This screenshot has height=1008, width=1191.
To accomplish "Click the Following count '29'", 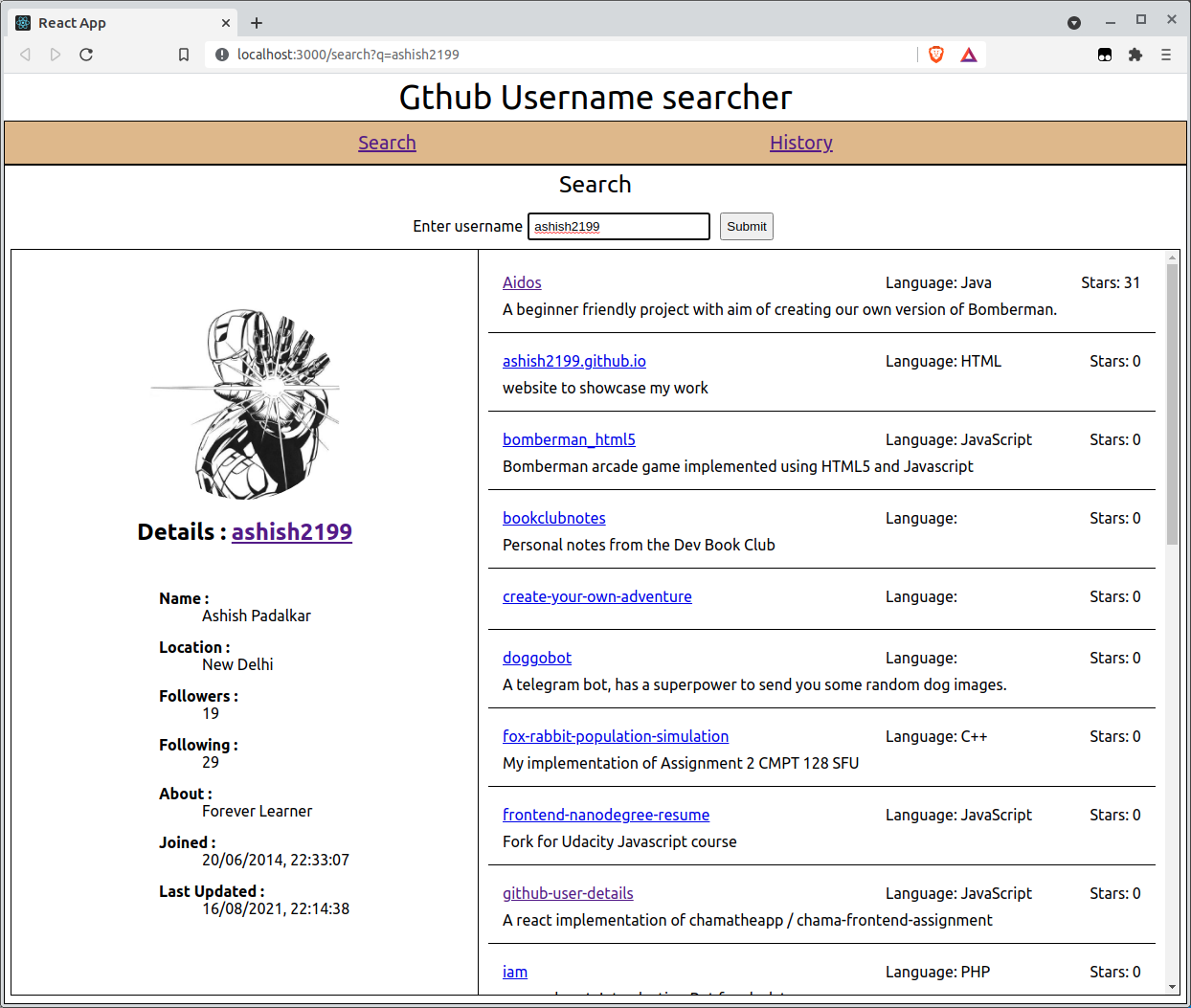I will pyautogui.click(x=211, y=762).
